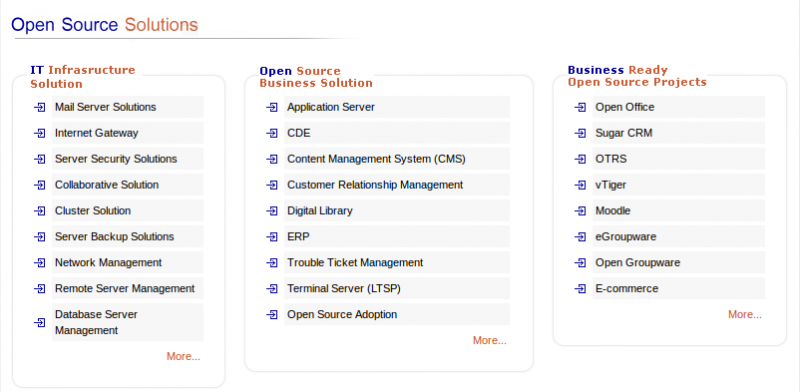Click the arrow icon beside Digital Library

click(x=272, y=211)
